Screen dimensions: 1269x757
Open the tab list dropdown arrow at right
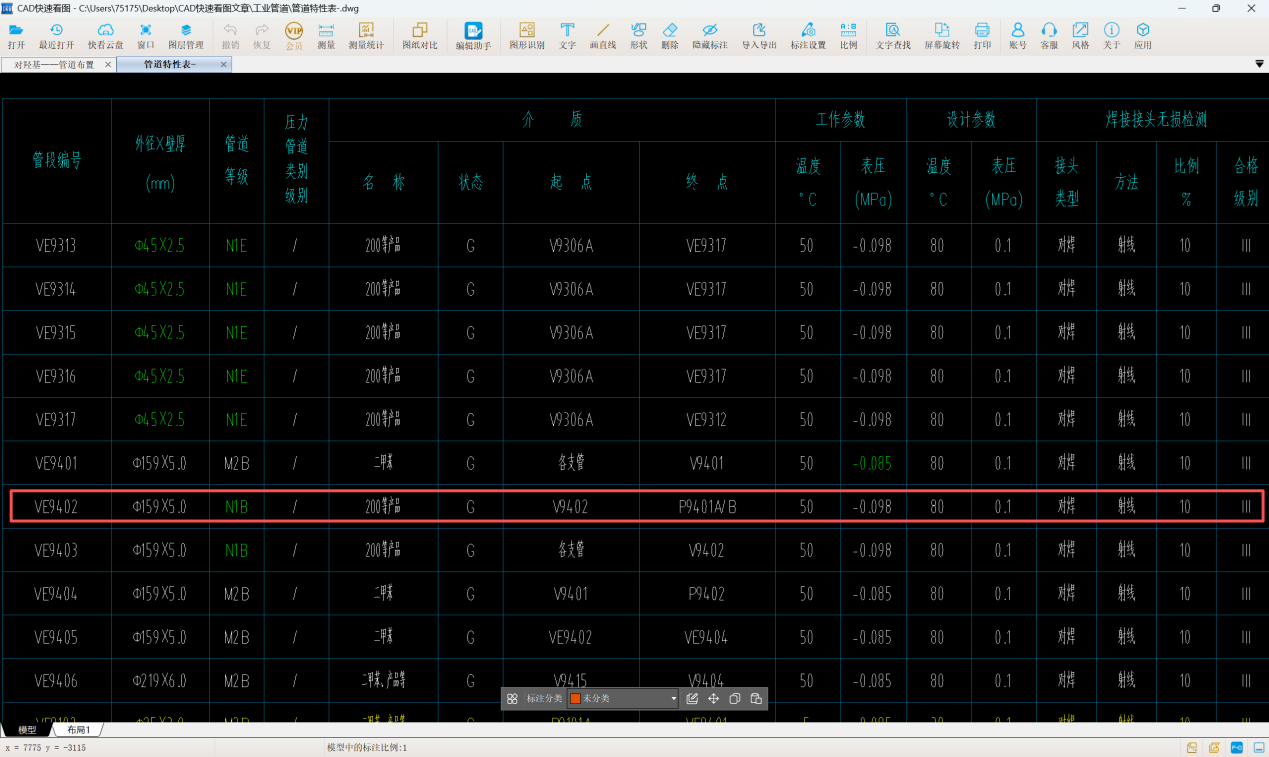[1259, 64]
